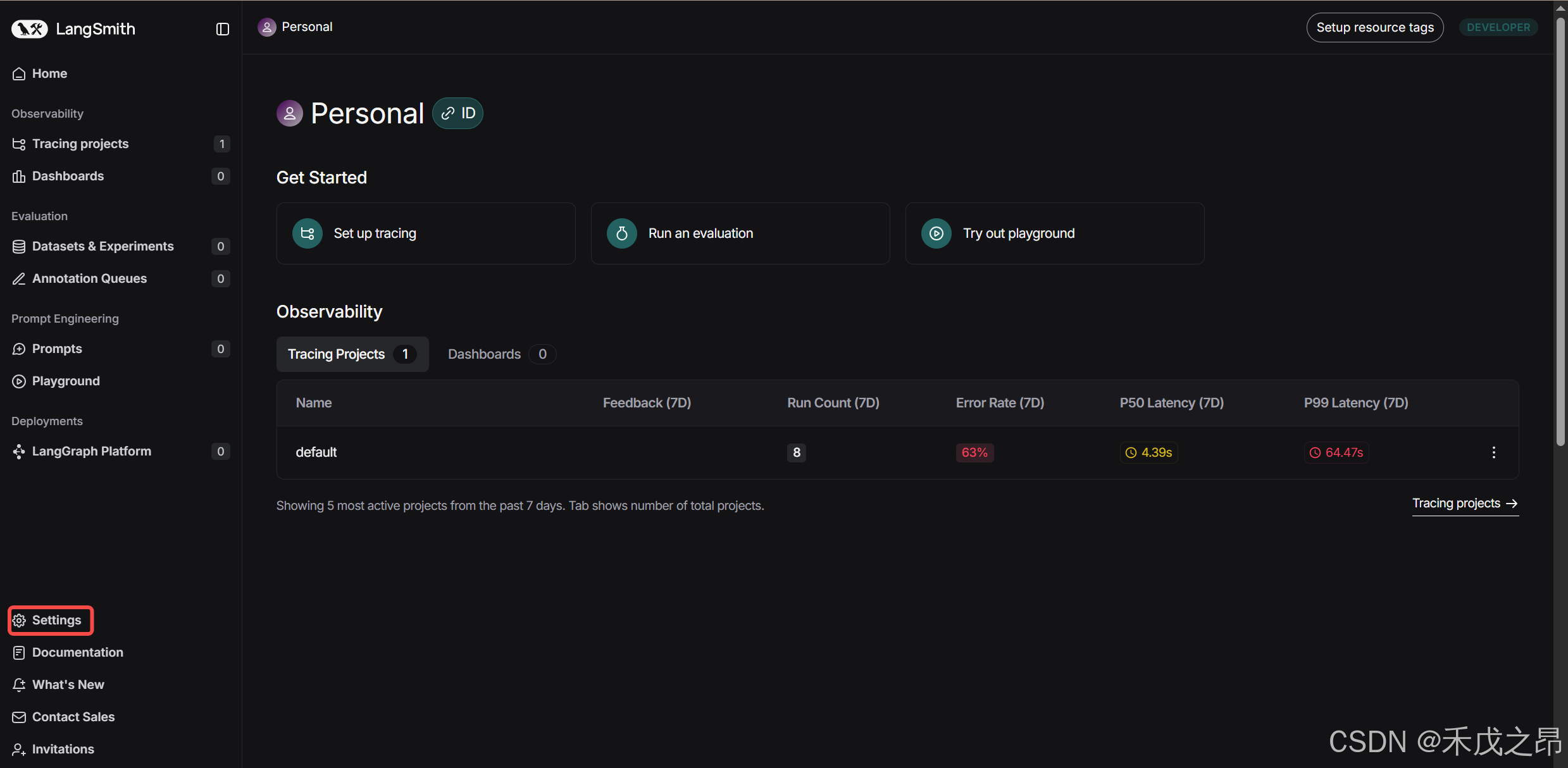Open Annotation Queues from sidebar

tap(89, 278)
